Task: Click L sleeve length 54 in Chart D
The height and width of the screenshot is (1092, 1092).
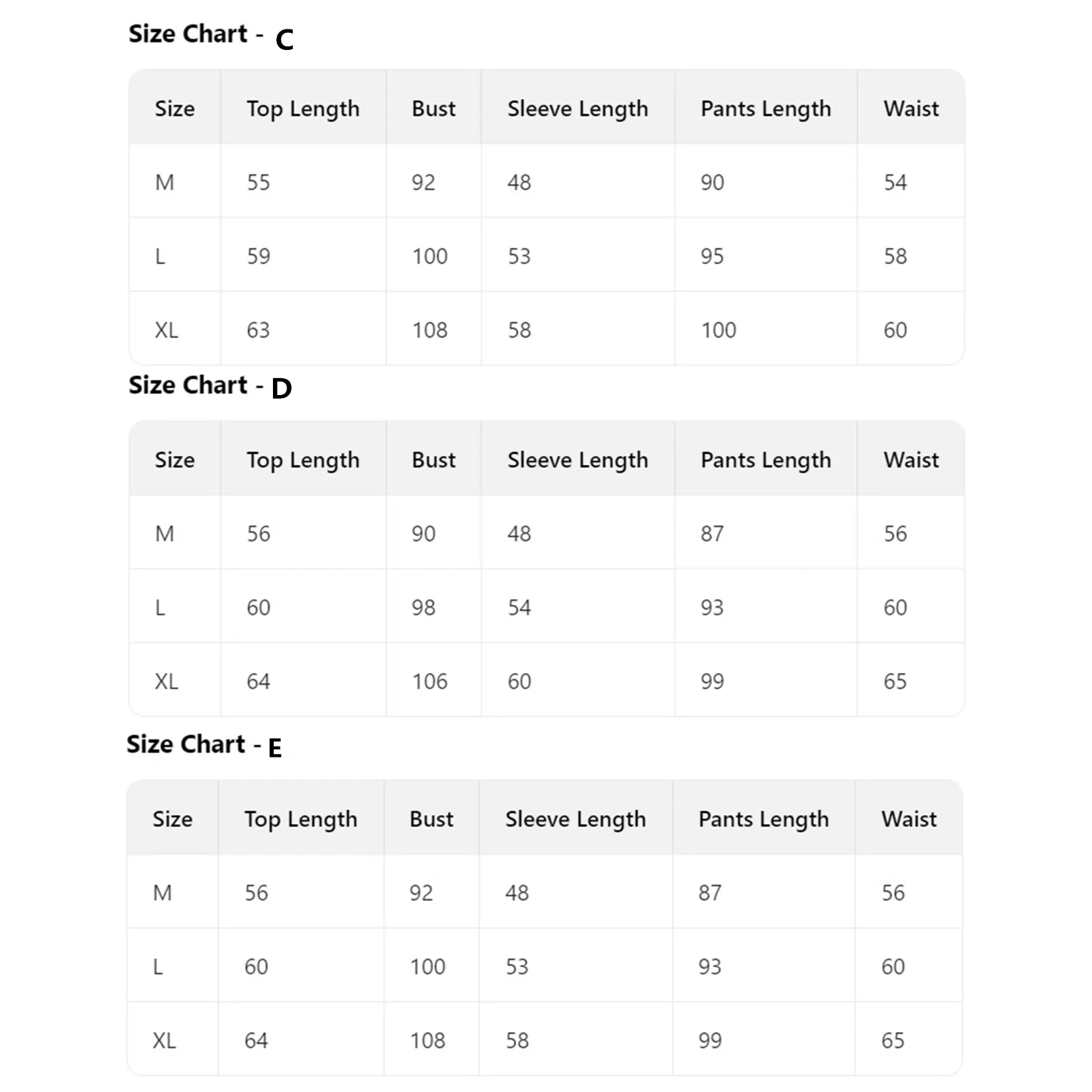Action: [519, 607]
